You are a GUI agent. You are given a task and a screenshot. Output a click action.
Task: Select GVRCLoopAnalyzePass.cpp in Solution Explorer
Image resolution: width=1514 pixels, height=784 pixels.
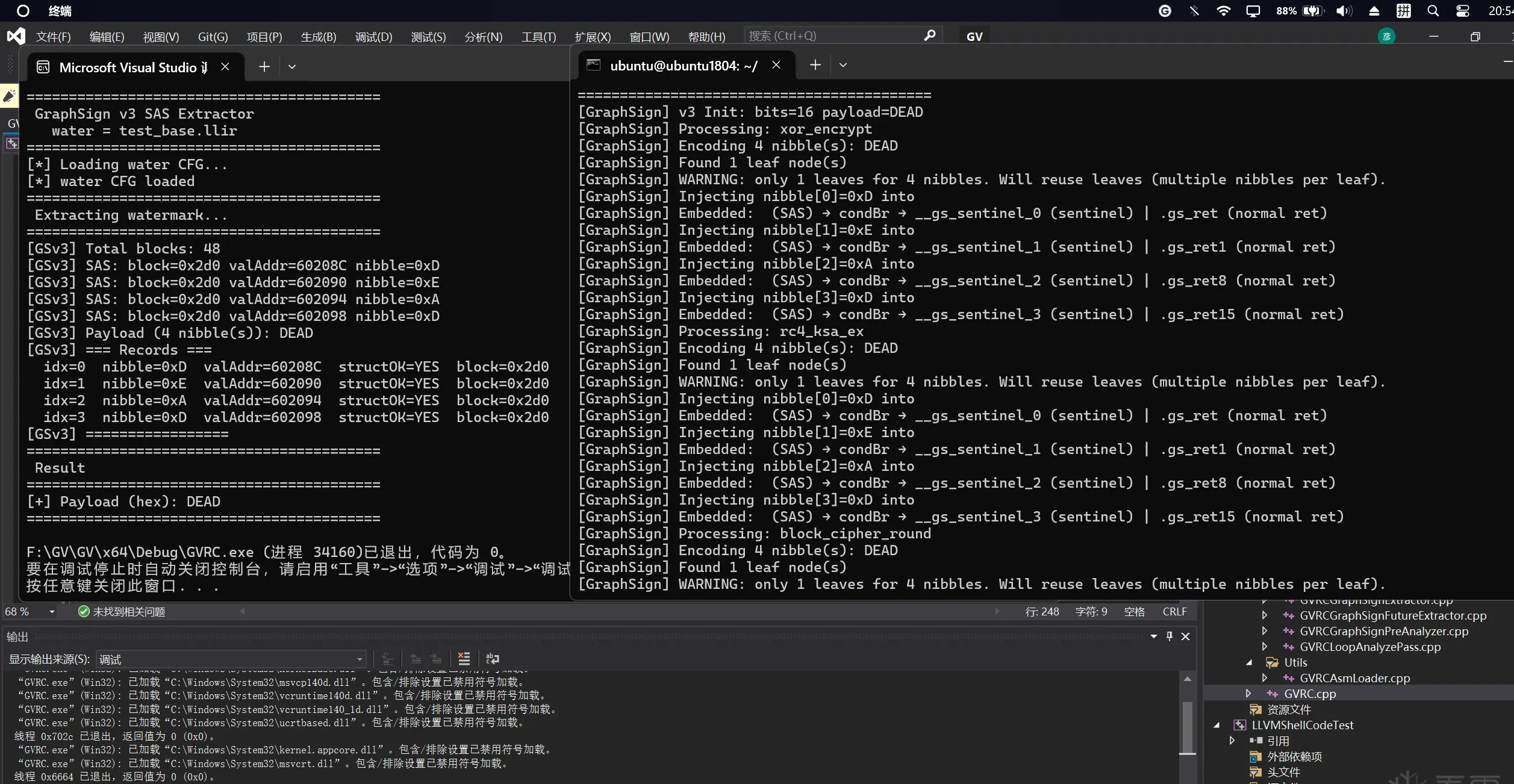pyautogui.click(x=1370, y=647)
